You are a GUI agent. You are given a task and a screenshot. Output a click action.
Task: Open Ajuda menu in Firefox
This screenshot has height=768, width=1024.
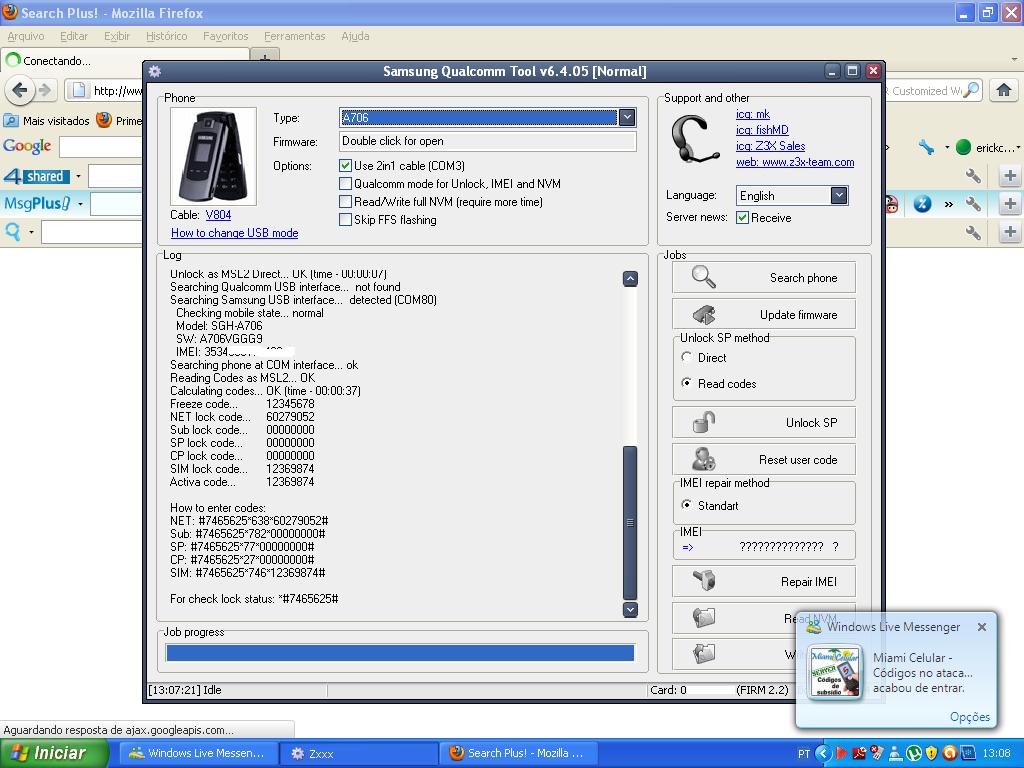pos(355,36)
